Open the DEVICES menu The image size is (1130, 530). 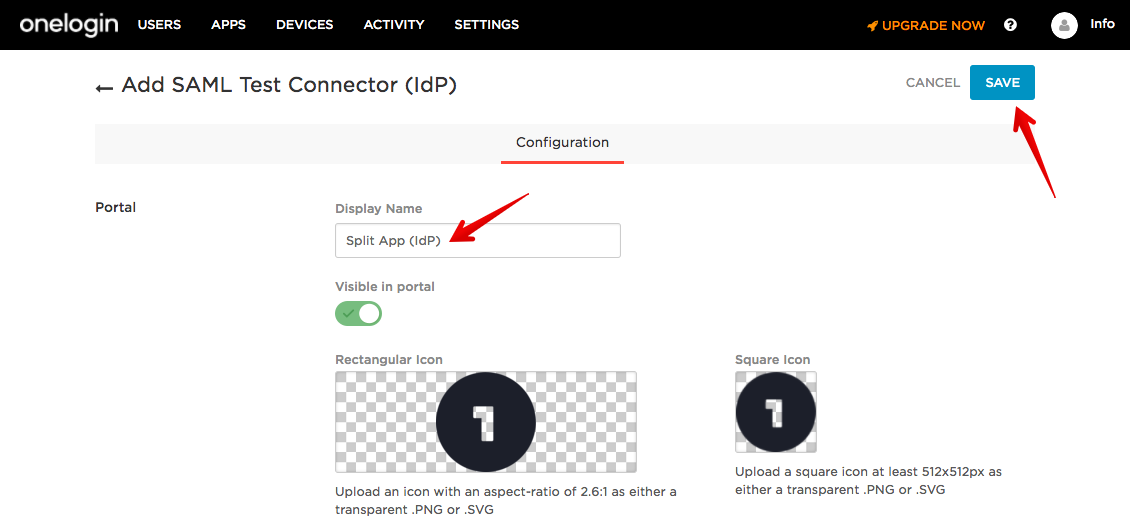coord(305,25)
